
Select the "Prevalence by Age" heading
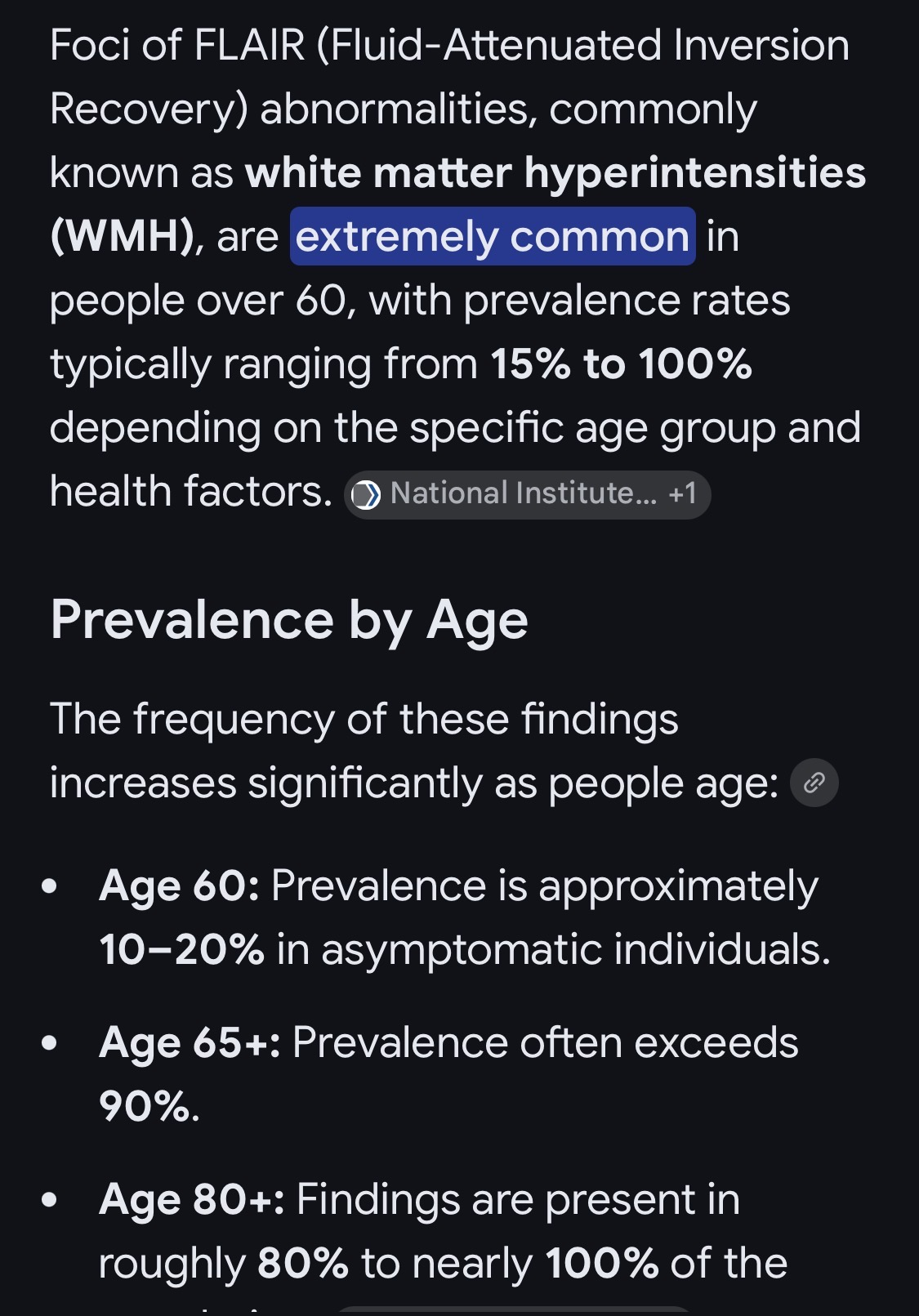(x=289, y=620)
